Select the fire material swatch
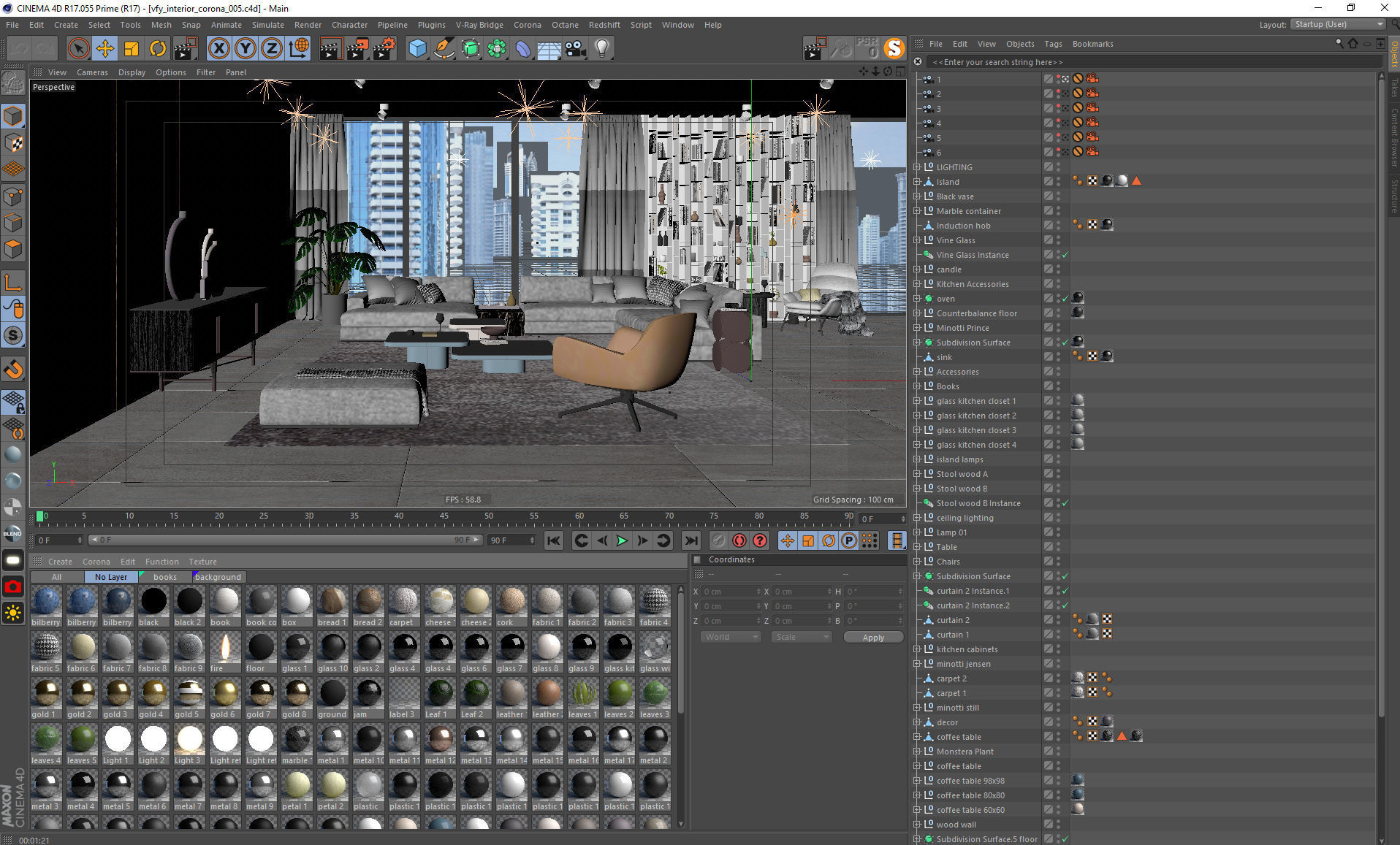The width and height of the screenshot is (1400, 845). click(225, 652)
